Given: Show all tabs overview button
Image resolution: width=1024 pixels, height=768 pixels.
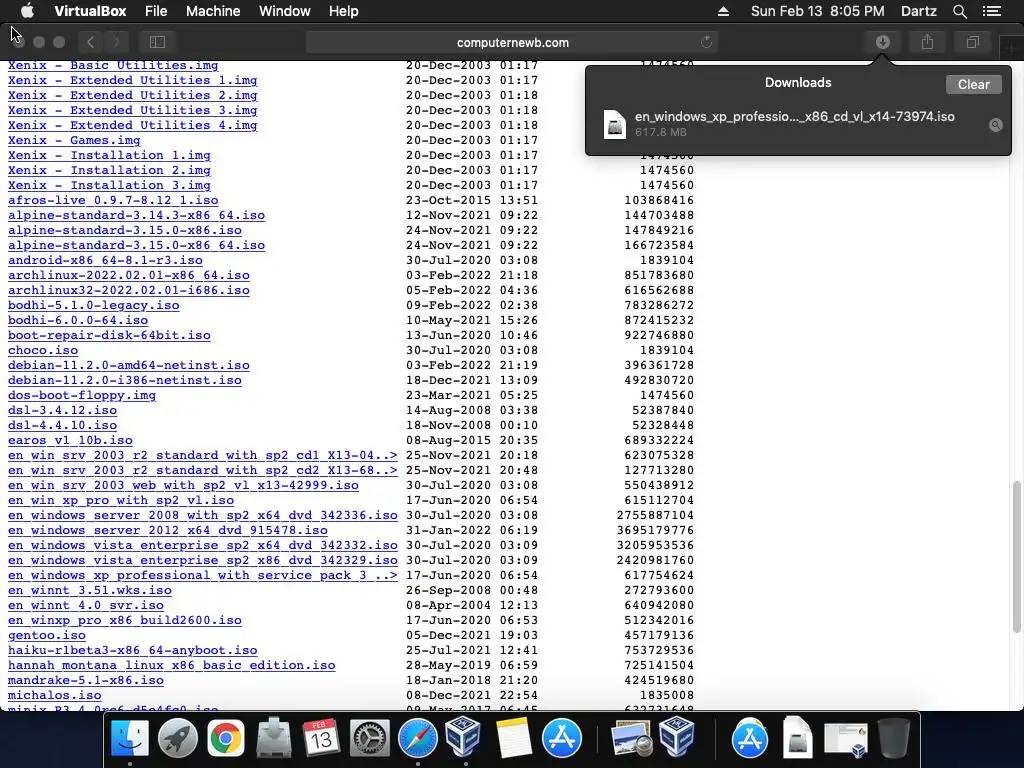Looking at the screenshot, I should click(972, 42).
